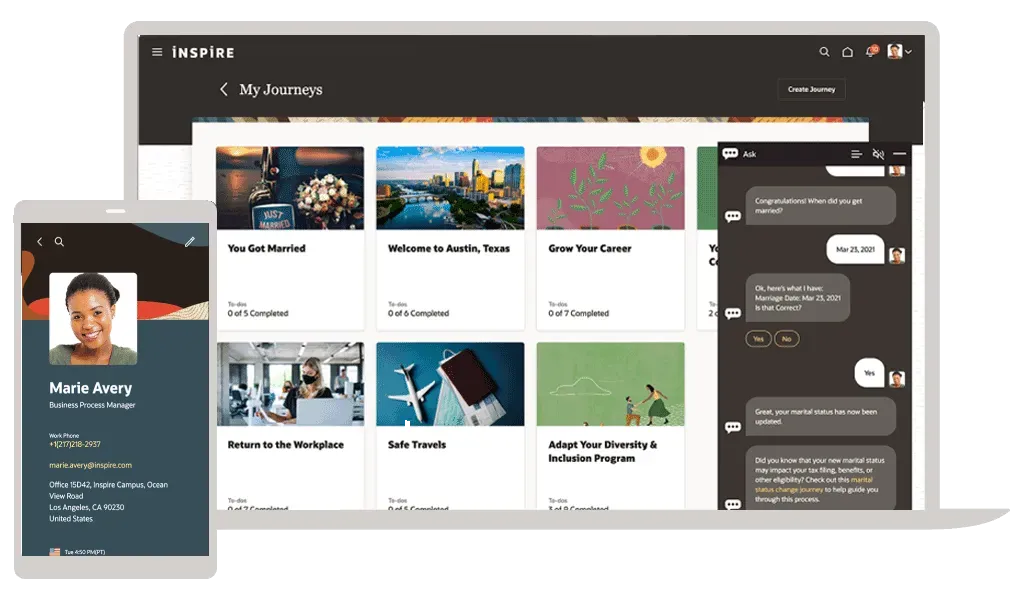Click Business Process Manager title text

click(x=92, y=405)
